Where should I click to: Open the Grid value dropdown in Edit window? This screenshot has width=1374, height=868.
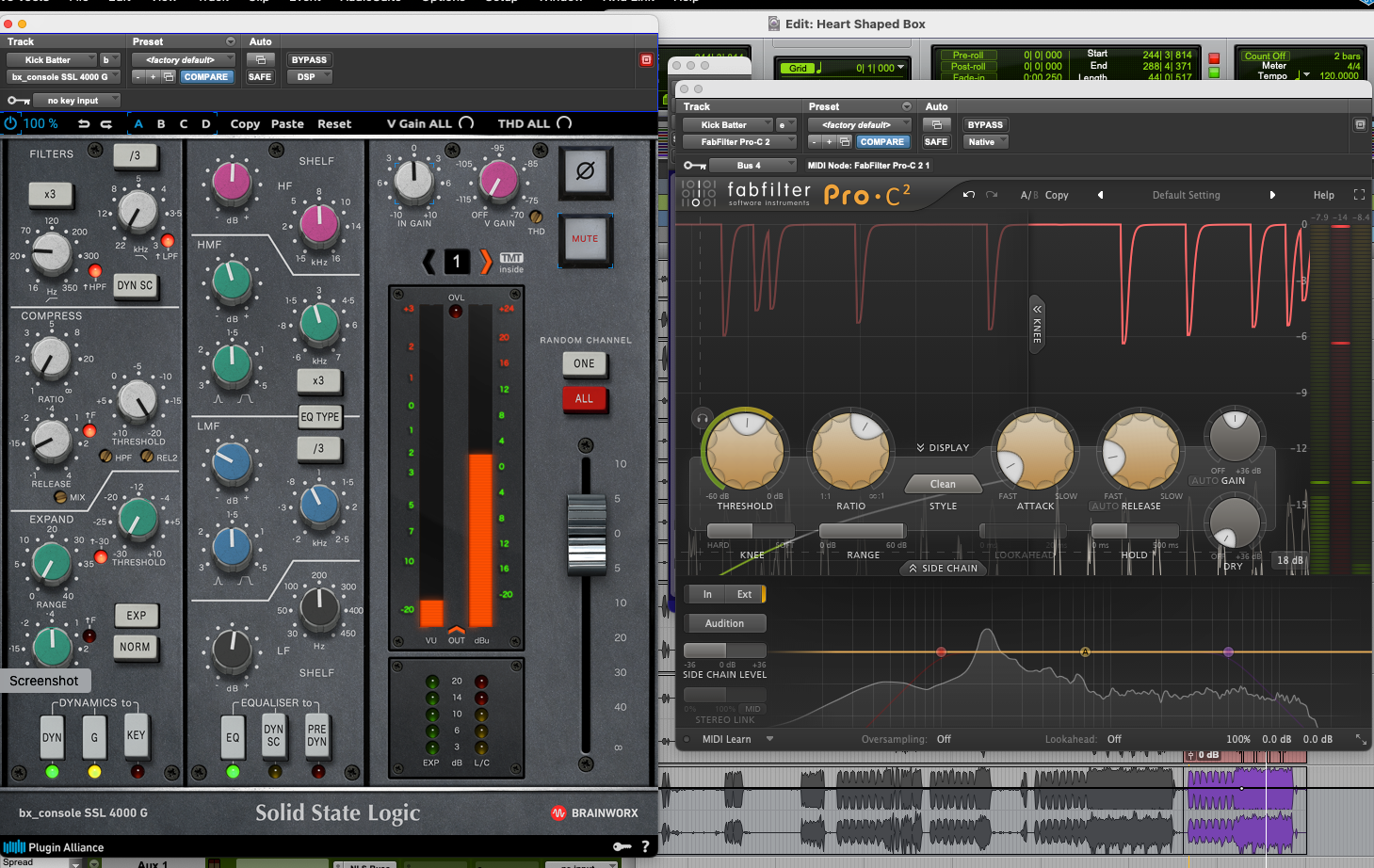[x=901, y=68]
